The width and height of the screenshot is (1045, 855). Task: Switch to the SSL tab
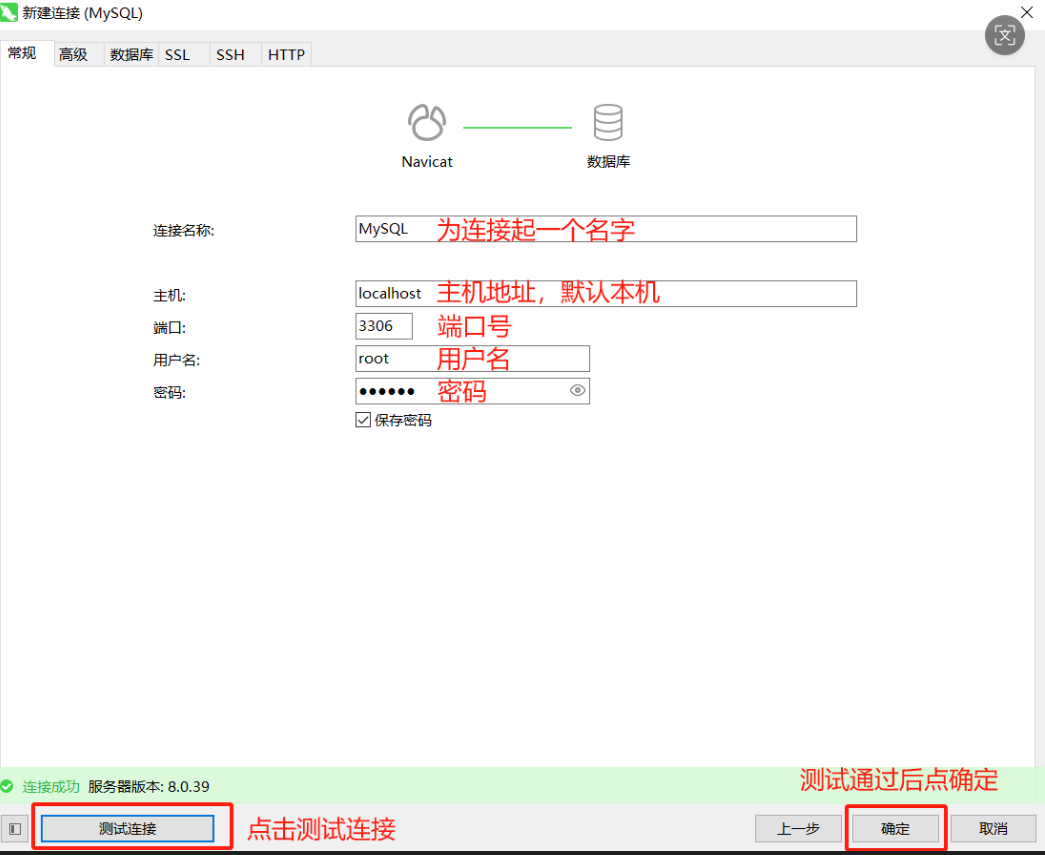point(184,55)
